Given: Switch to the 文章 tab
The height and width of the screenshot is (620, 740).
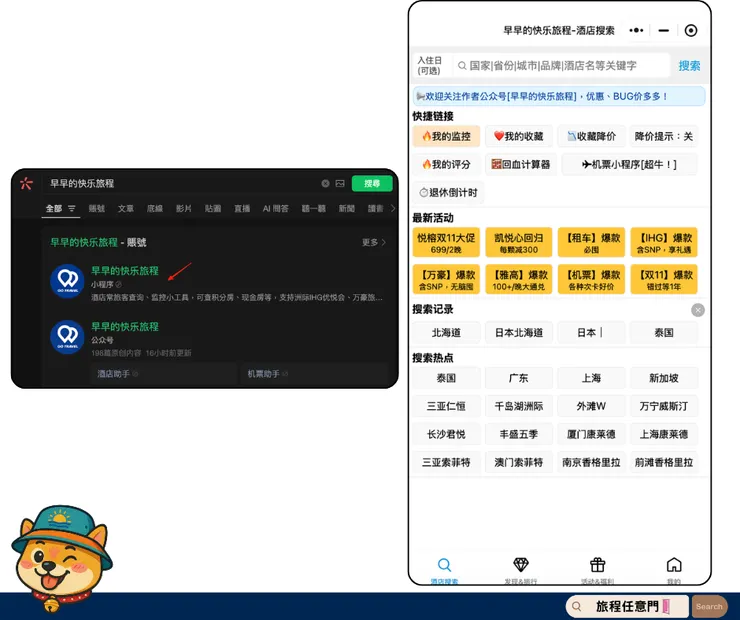Looking at the screenshot, I should point(126,209).
